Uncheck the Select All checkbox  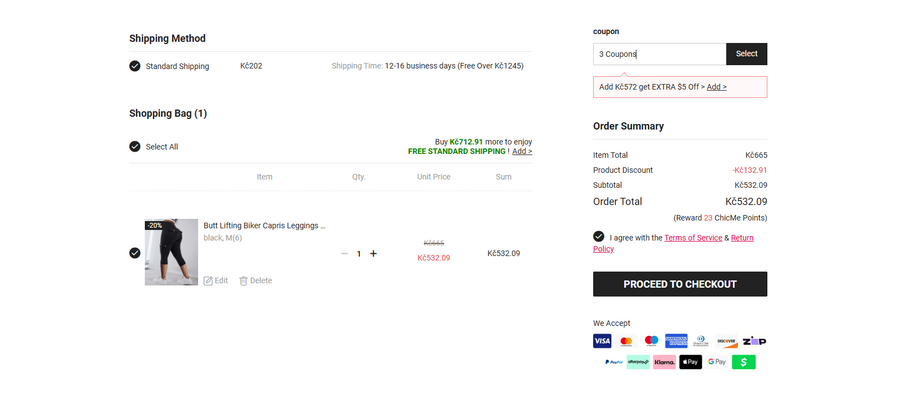click(x=135, y=147)
